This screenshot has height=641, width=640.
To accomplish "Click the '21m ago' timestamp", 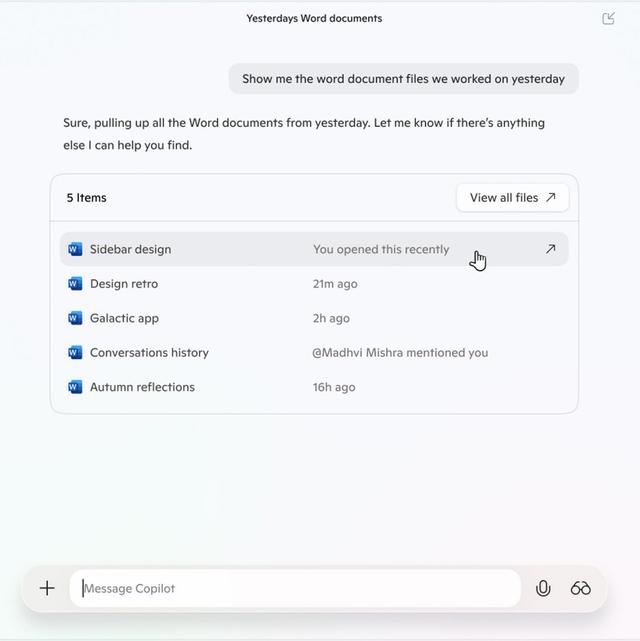I will [335, 284].
